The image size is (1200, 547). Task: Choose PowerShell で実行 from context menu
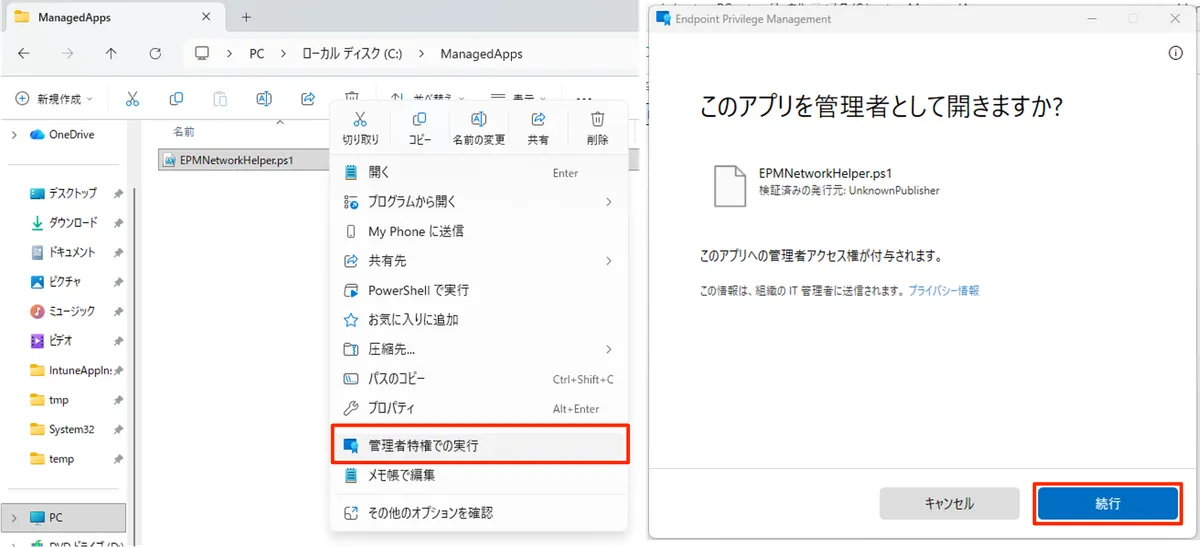click(479, 290)
